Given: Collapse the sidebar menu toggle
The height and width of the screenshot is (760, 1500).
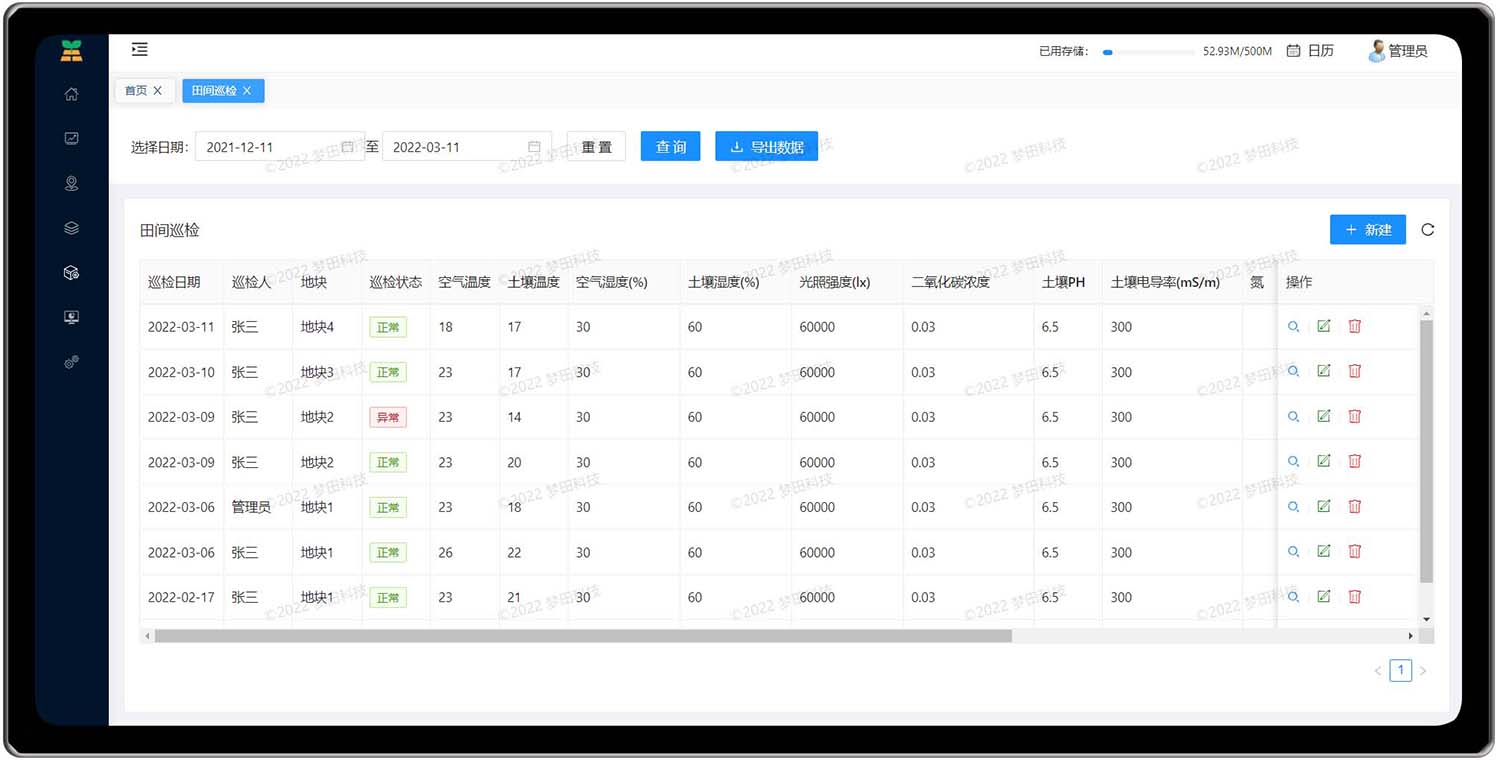Looking at the screenshot, I should coord(140,49).
